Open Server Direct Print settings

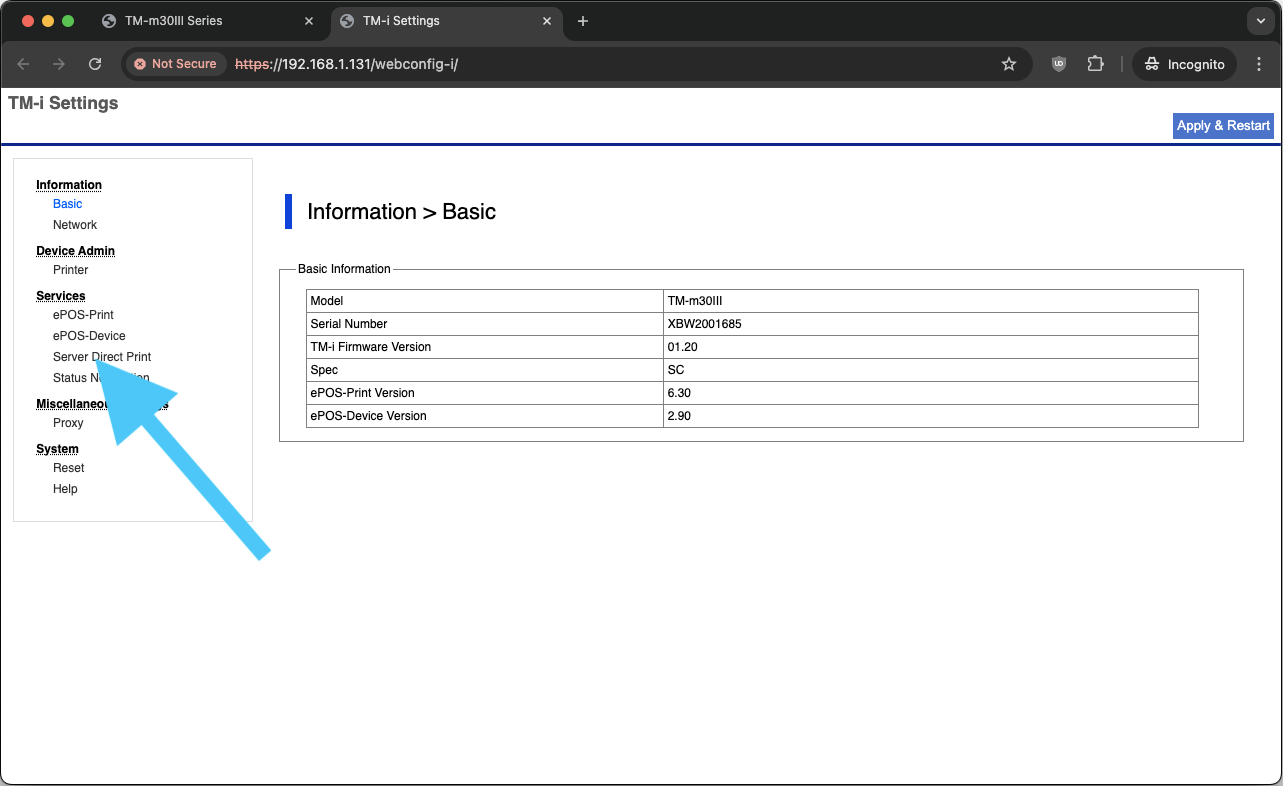click(x=102, y=357)
